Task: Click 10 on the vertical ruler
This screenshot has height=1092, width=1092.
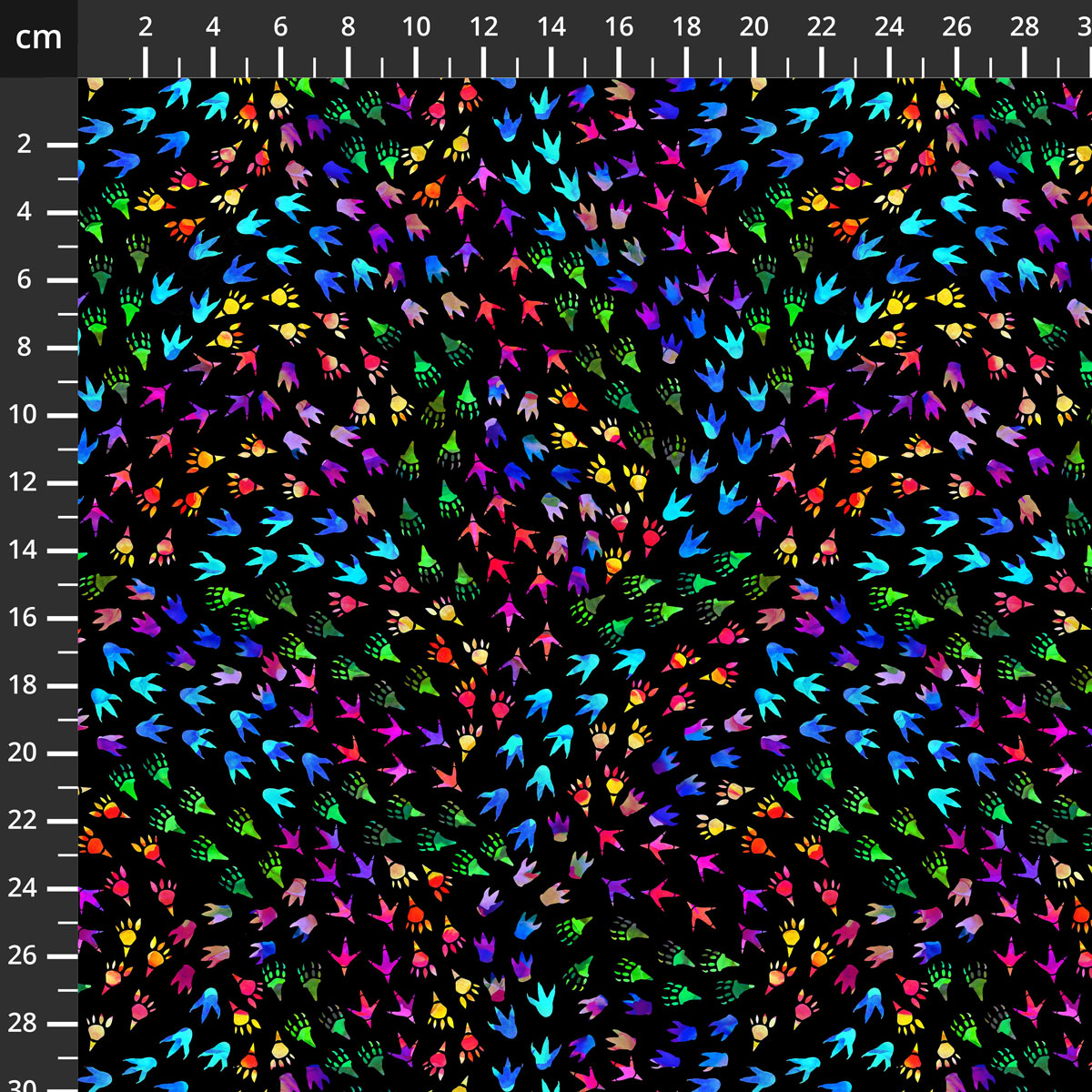Action: 22,415
